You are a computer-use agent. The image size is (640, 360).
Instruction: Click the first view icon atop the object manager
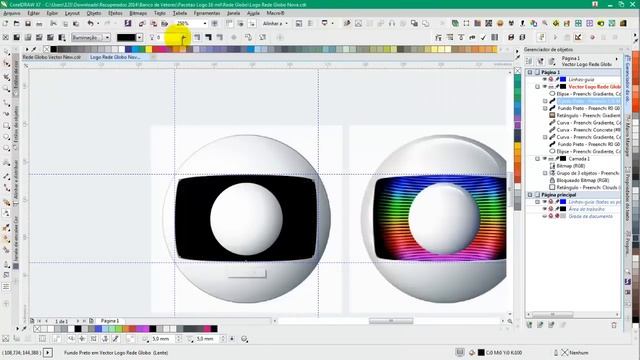[x=529, y=62]
